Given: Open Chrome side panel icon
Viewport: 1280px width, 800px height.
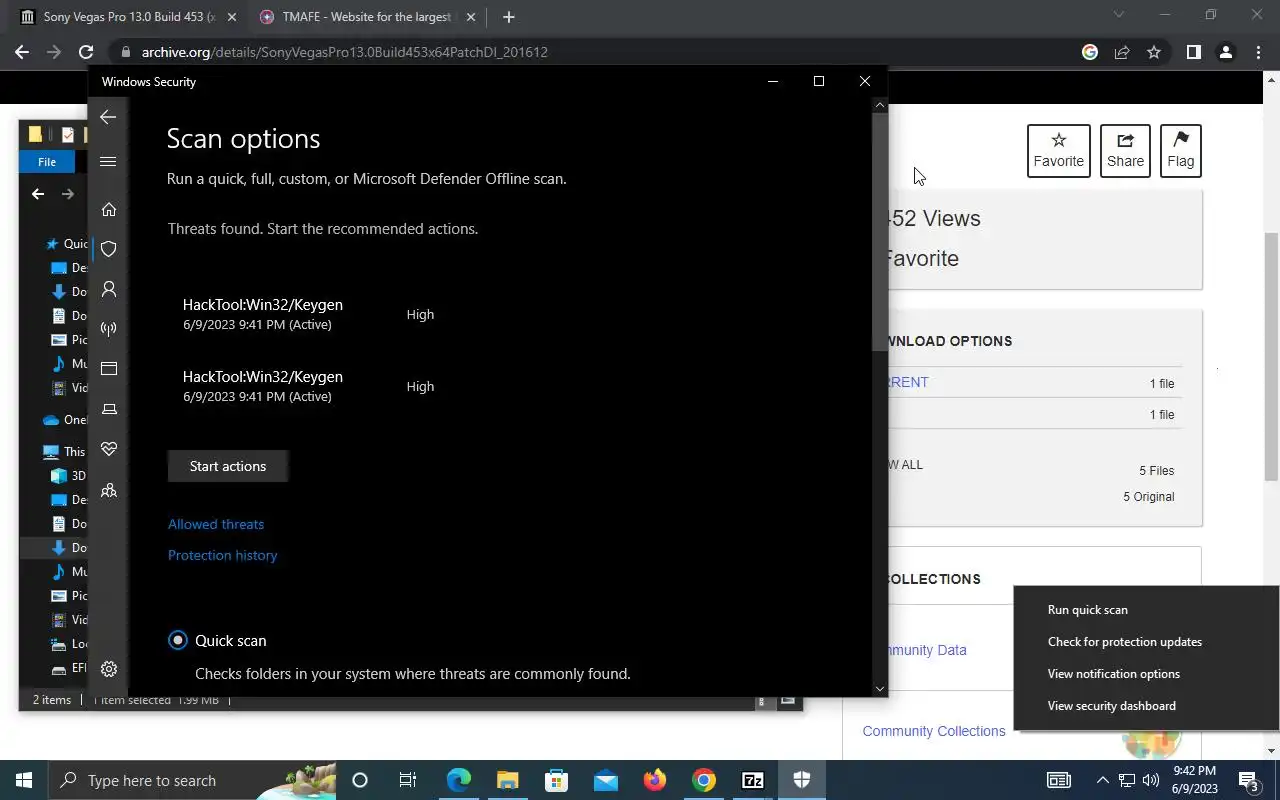Looking at the screenshot, I should (1193, 52).
